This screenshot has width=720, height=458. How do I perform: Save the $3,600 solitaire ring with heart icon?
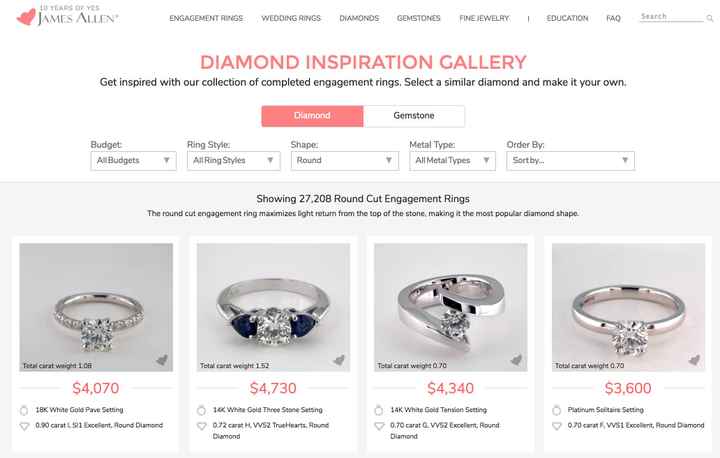pos(694,361)
